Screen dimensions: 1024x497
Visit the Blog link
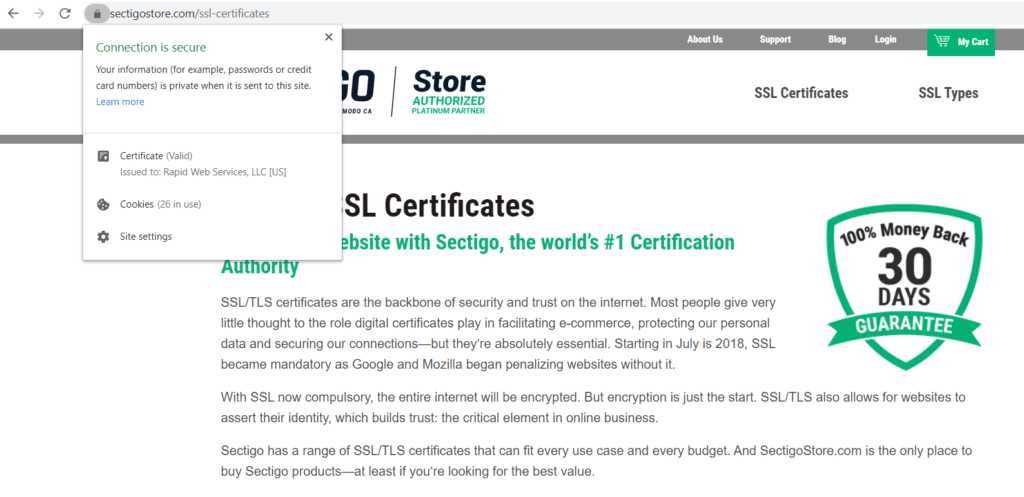(837, 40)
